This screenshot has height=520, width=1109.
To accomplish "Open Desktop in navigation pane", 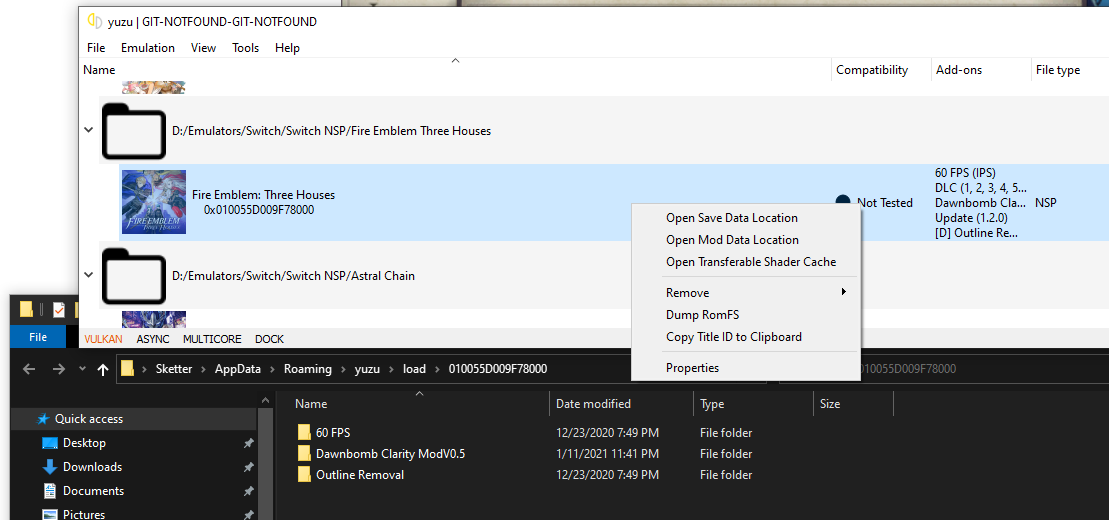I will pyautogui.click(x=84, y=443).
